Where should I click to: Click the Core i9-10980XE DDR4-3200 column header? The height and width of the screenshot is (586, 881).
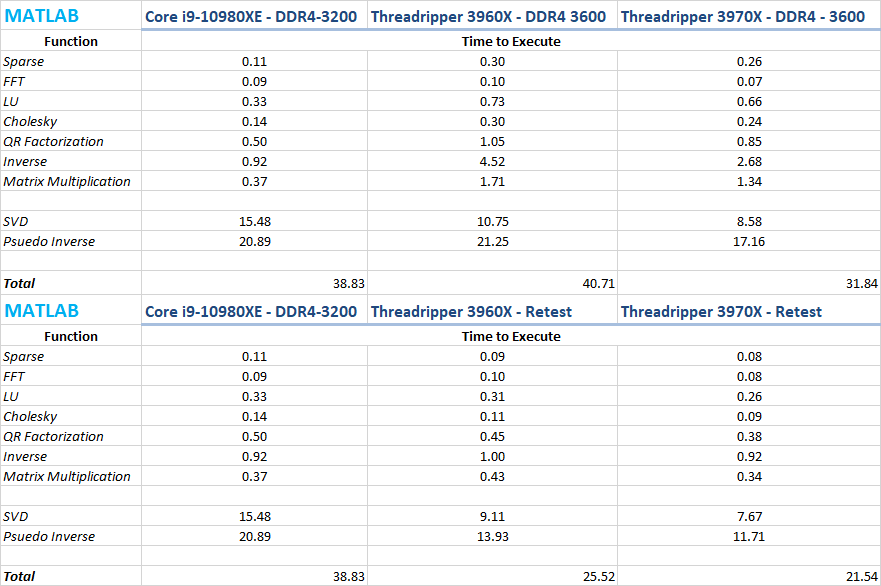pos(253,16)
